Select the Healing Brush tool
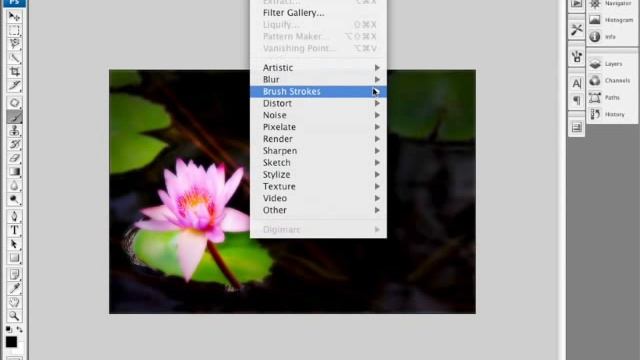The height and width of the screenshot is (360, 640). [14, 103]
